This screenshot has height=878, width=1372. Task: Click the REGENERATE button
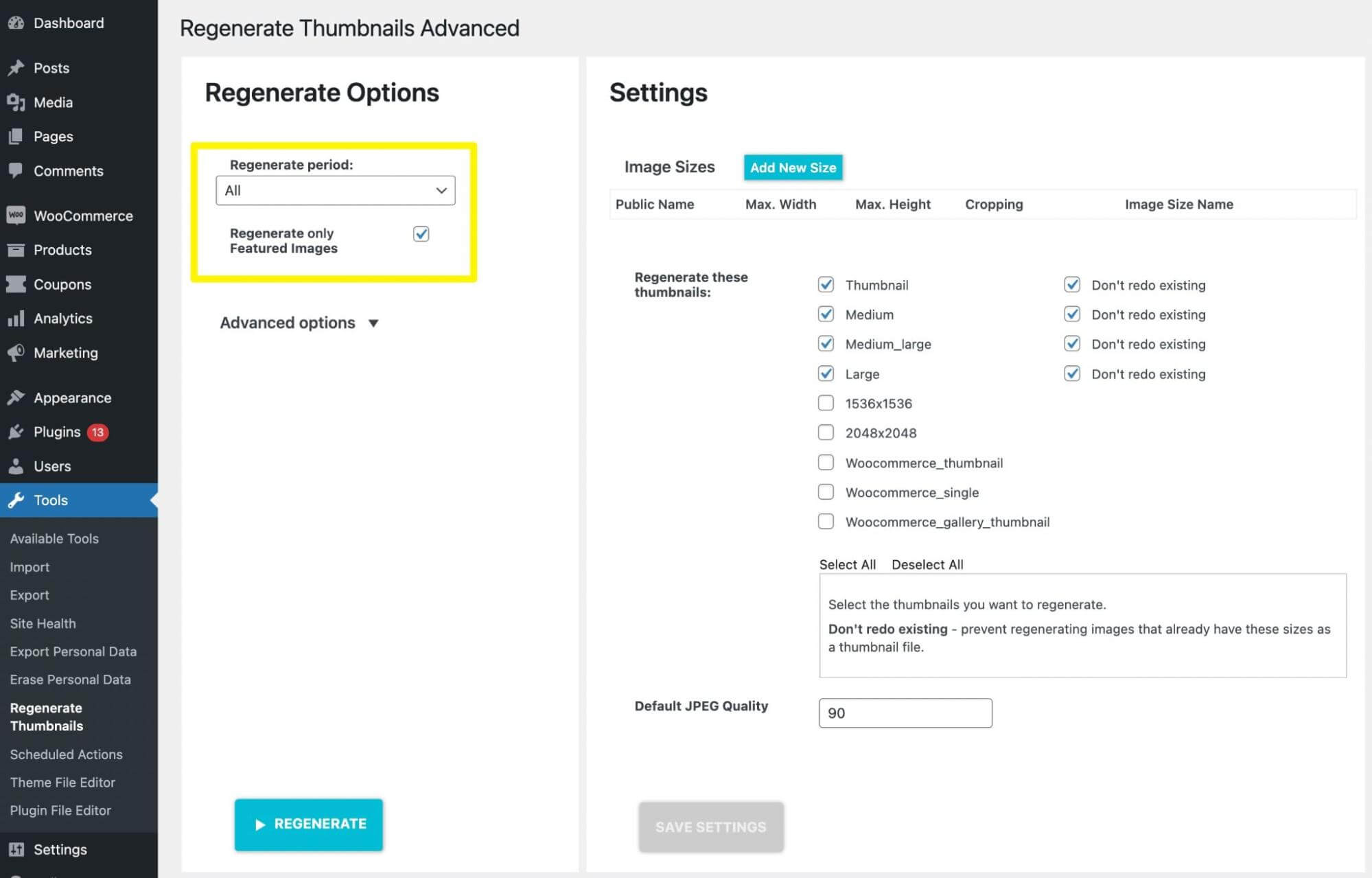pyautogui.click(x=309, y=823)
